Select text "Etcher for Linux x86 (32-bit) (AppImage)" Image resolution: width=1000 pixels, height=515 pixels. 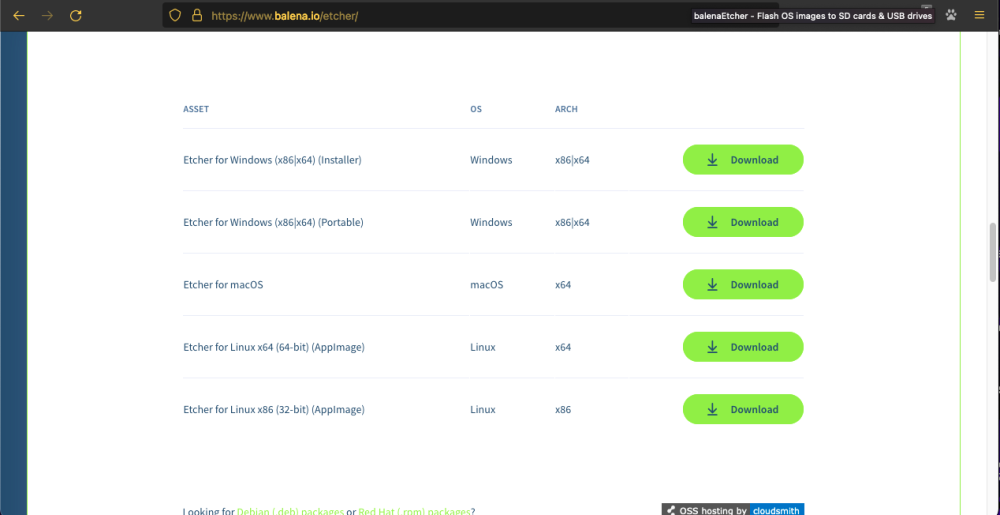[x=274, y=410]
